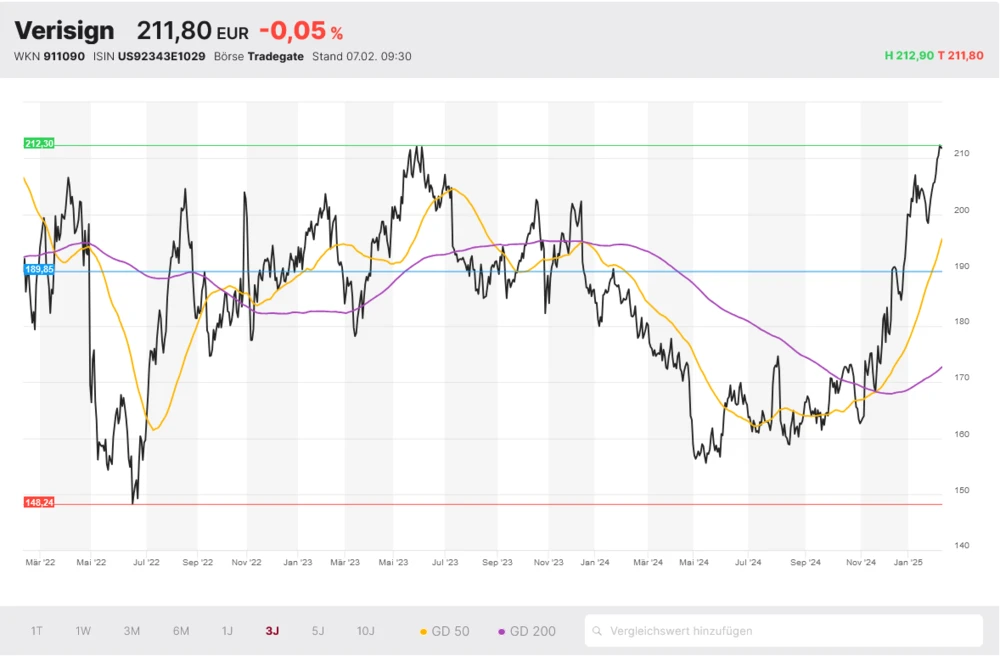Click the green 212,30 high label
Screen dimensions: 1000x662
point(39,144)
